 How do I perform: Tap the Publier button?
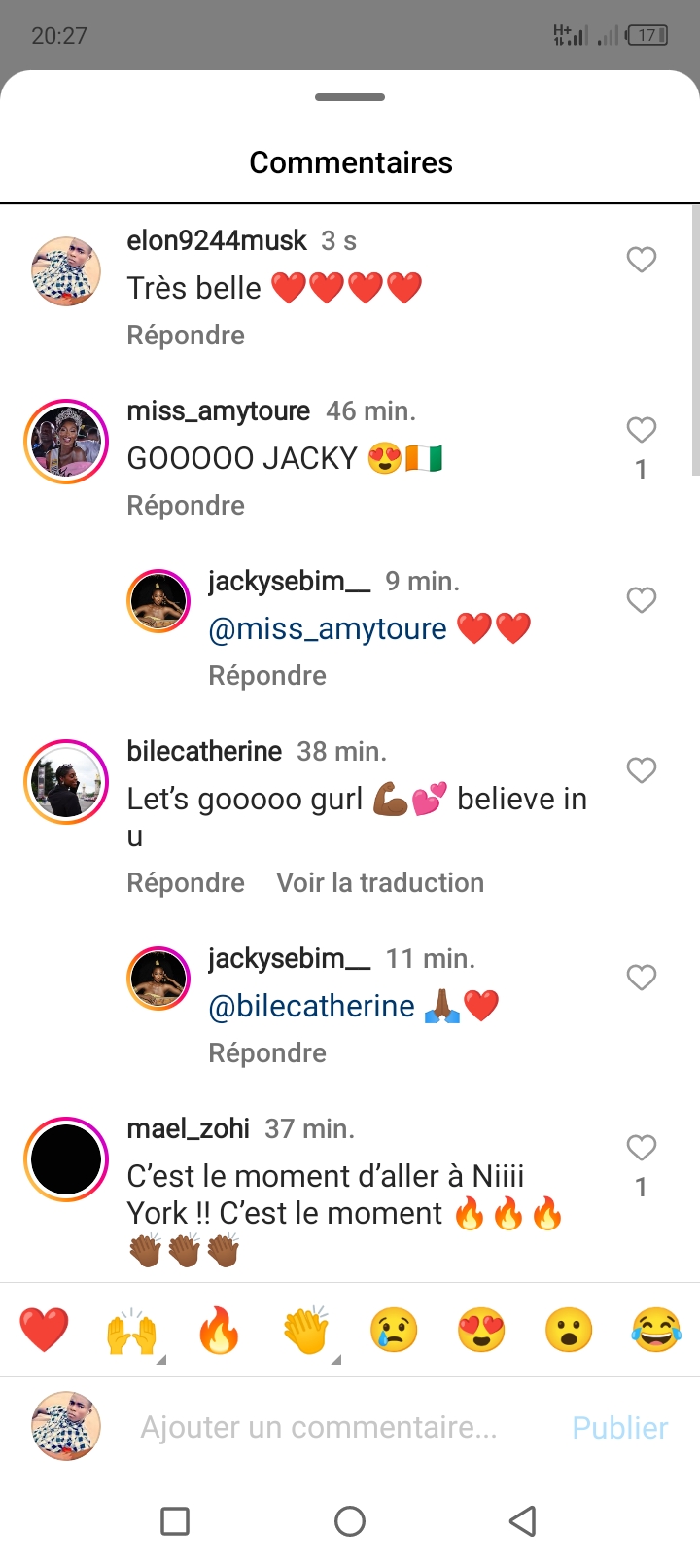tap(620, 1427)
